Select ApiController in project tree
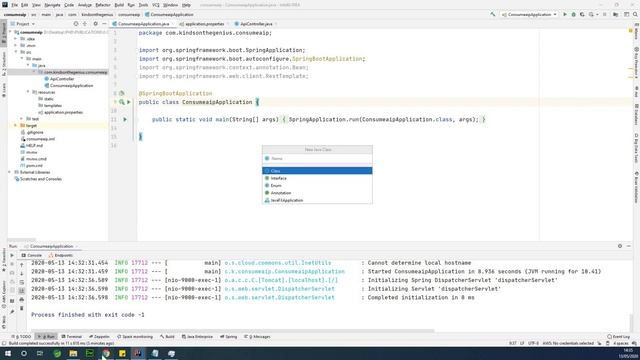This screenshot has height=360, width=640. pos(62,79)
